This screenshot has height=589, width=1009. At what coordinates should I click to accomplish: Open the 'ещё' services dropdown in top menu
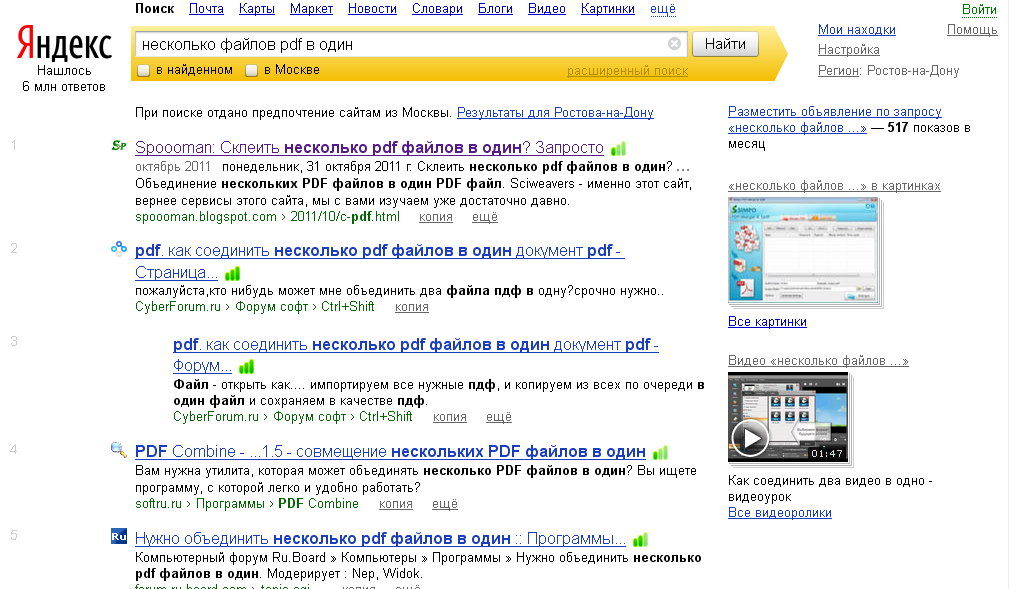663,9
